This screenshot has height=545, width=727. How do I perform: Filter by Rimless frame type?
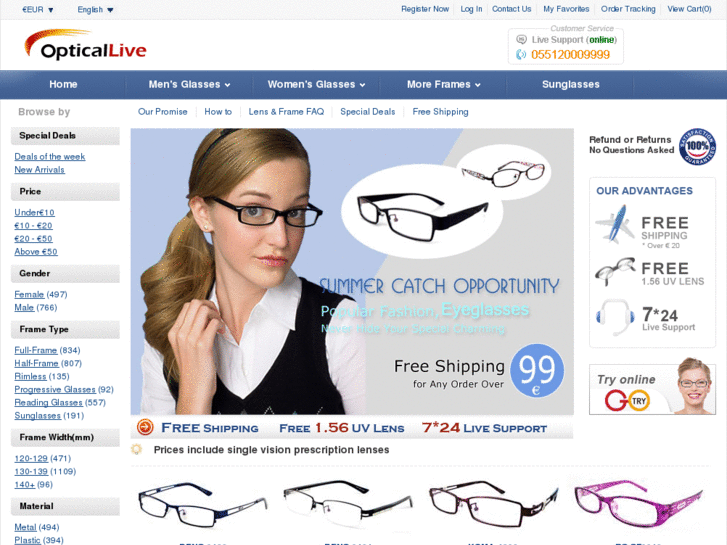pos(30,376)
